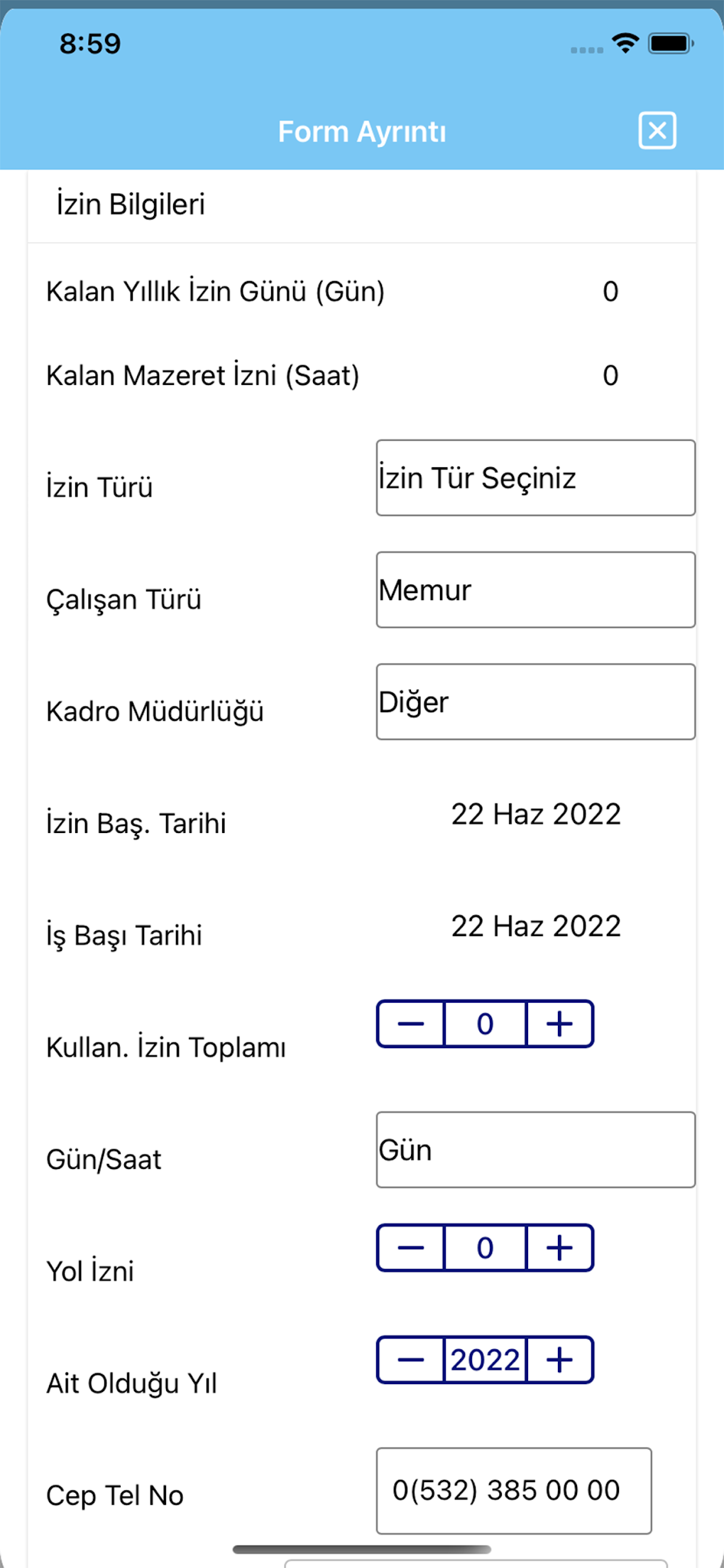Open Gün/Saat selector showing Gün
This screenshot has height=1568, width=724.
pos(535,1150)
